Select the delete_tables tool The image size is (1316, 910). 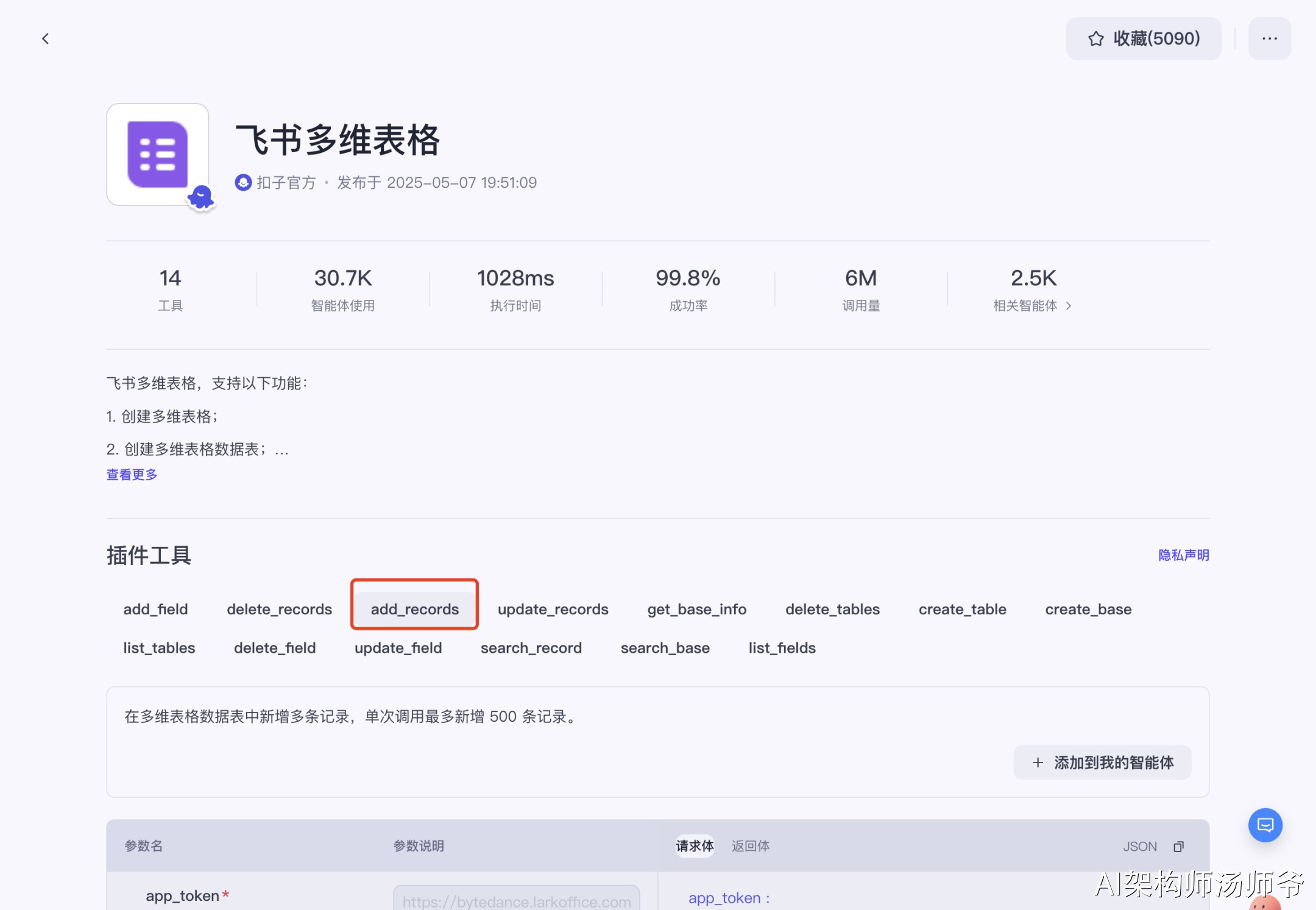[832, 609]
